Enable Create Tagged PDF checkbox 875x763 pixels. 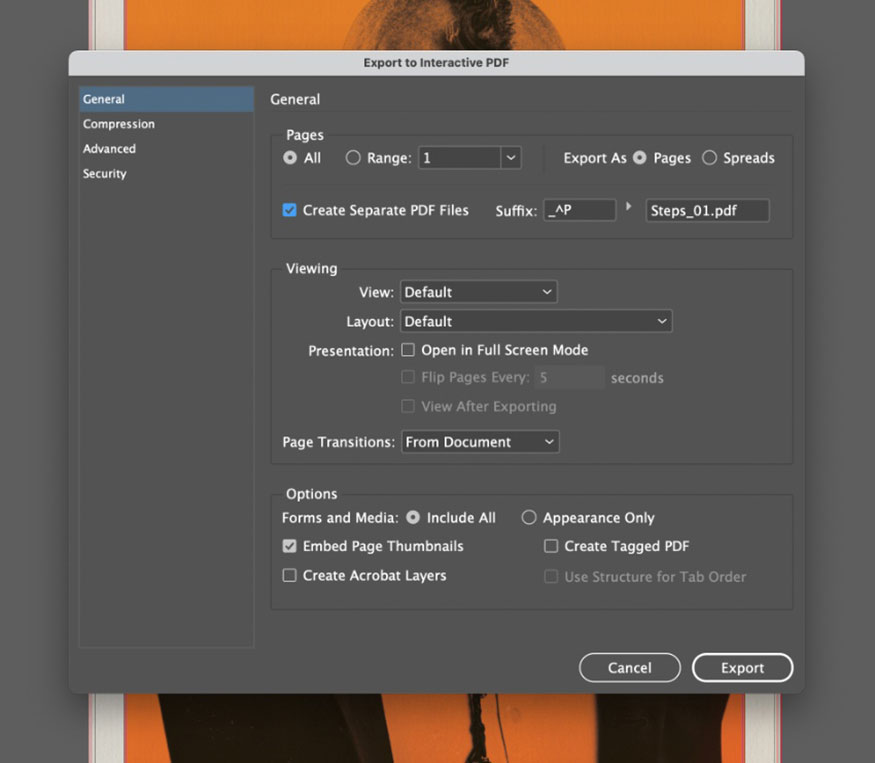click(x=551, y=546)
